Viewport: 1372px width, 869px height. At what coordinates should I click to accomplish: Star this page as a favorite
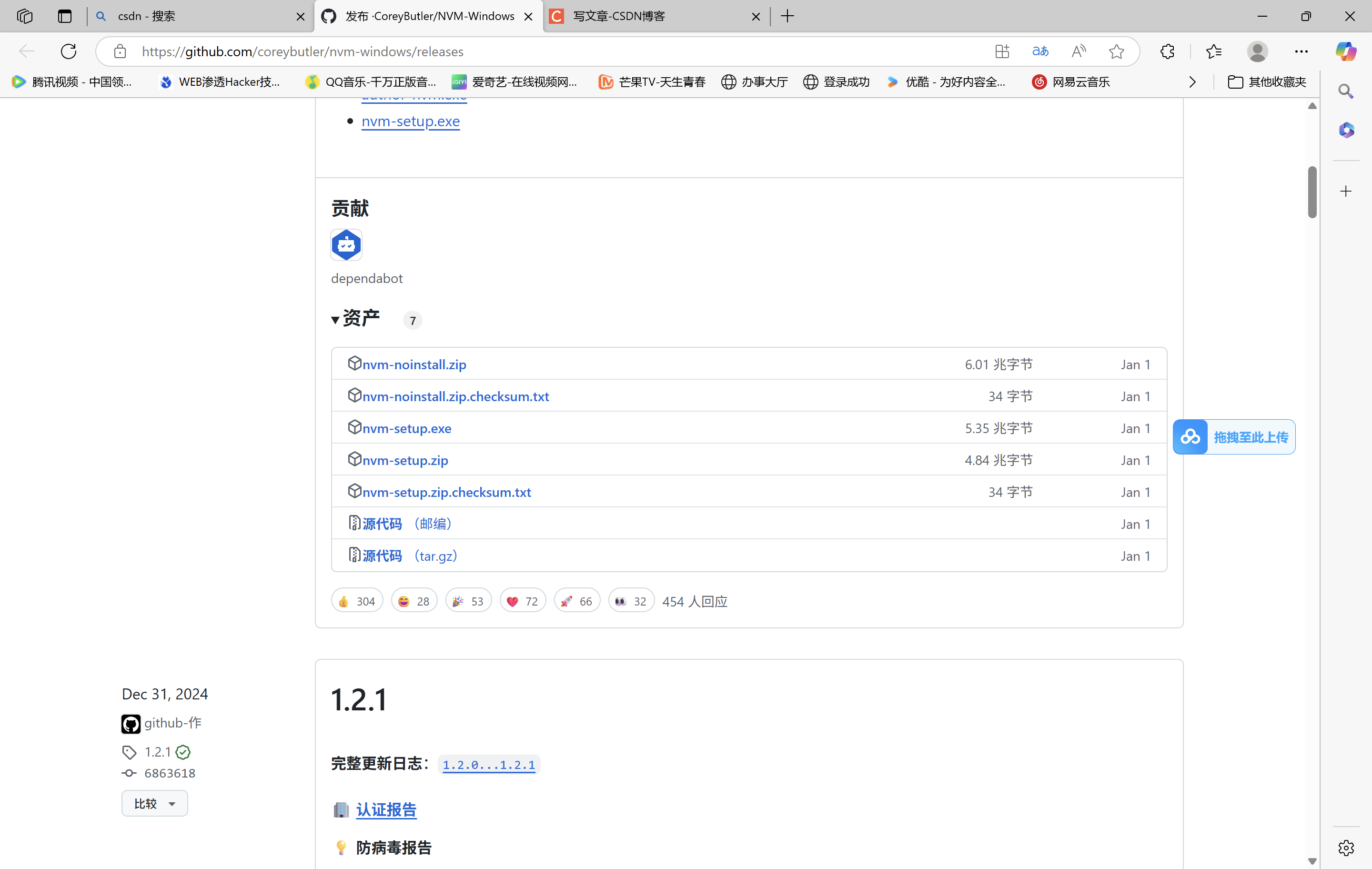point(1116,51)
